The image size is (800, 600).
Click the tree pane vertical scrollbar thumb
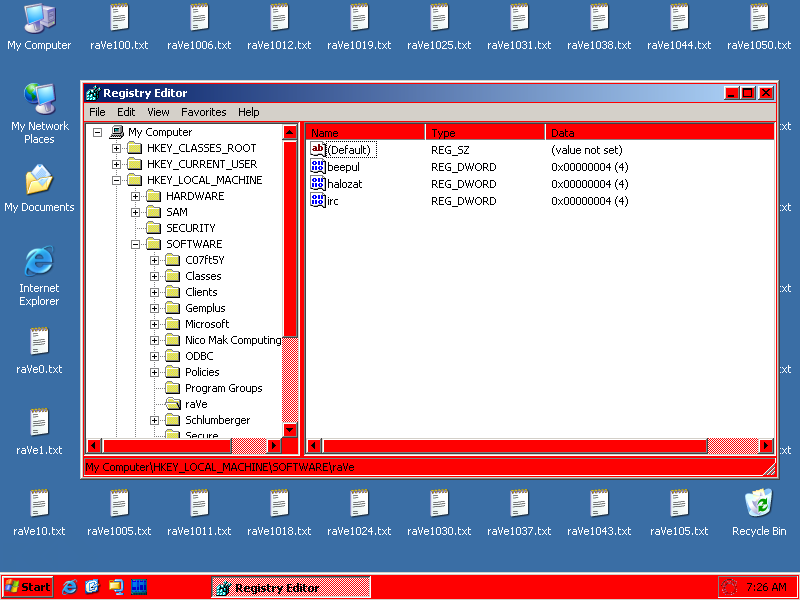pyautogui.click(x=290, y=239)
